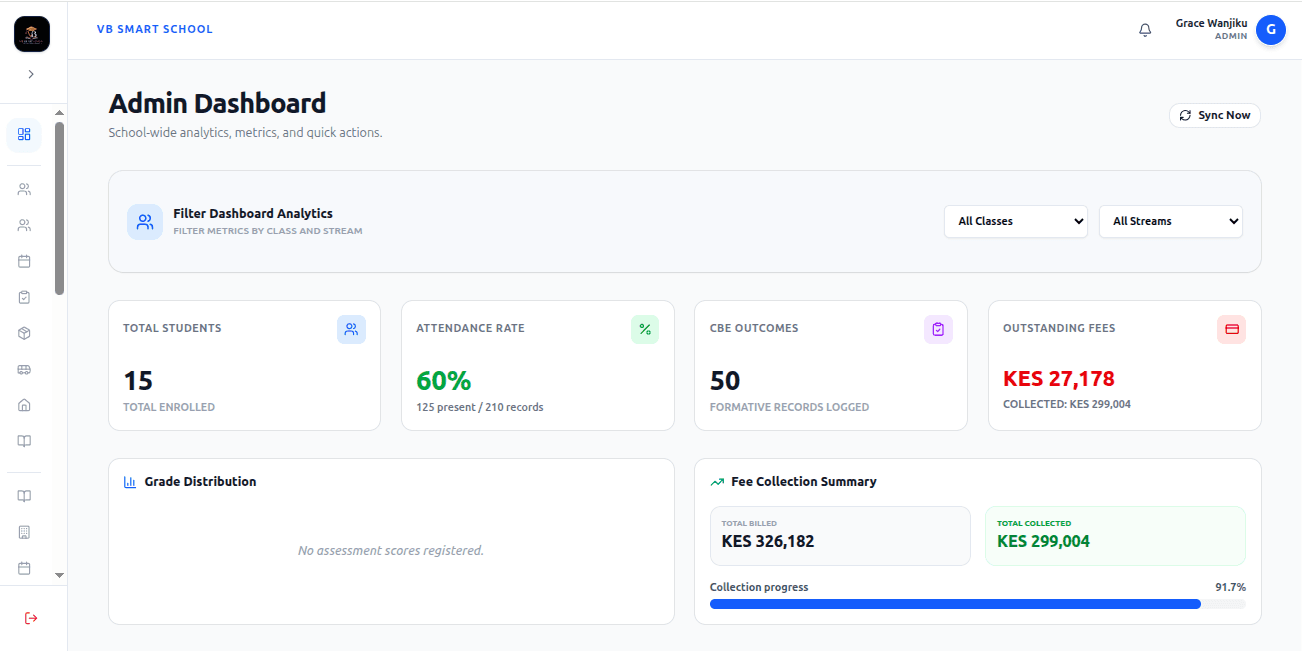
Task: Click the Fee Collection Summary trend icon
Action: click(717, 482)
